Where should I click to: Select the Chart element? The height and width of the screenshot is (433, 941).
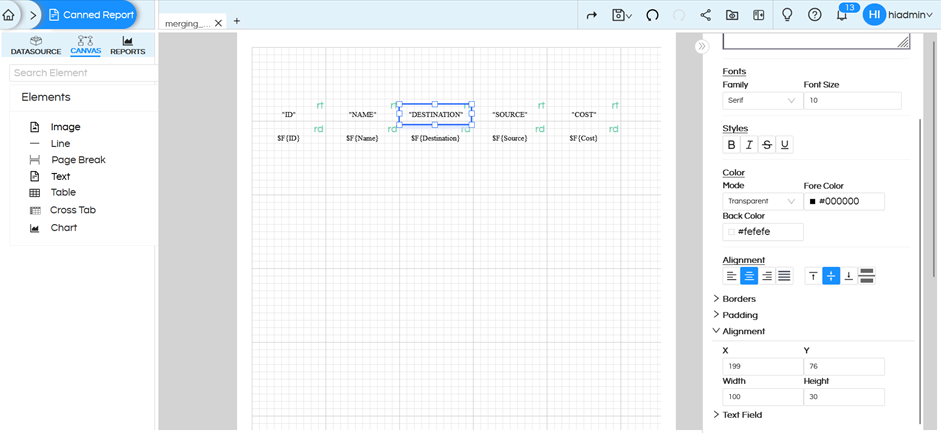point(63,228)
